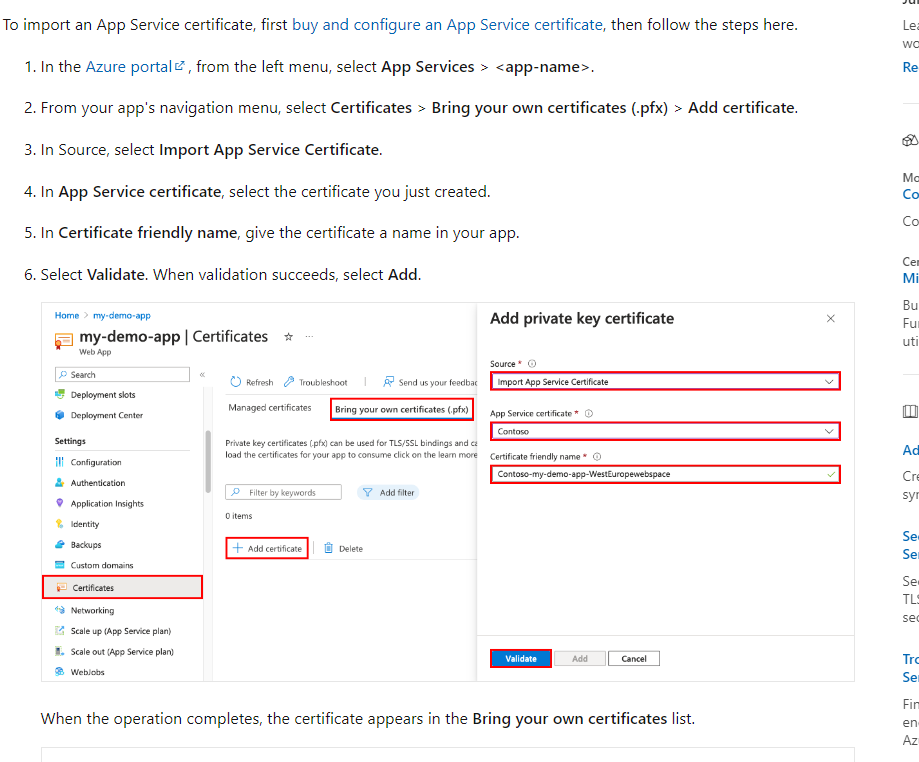
Task: Click the Certificates icon in menu
Action: pyautogui.click(x=61, y=587)
